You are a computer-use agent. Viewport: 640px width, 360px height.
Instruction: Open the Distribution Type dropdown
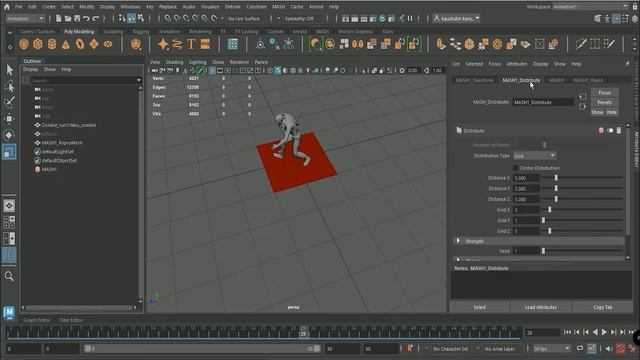pos(534,156)
